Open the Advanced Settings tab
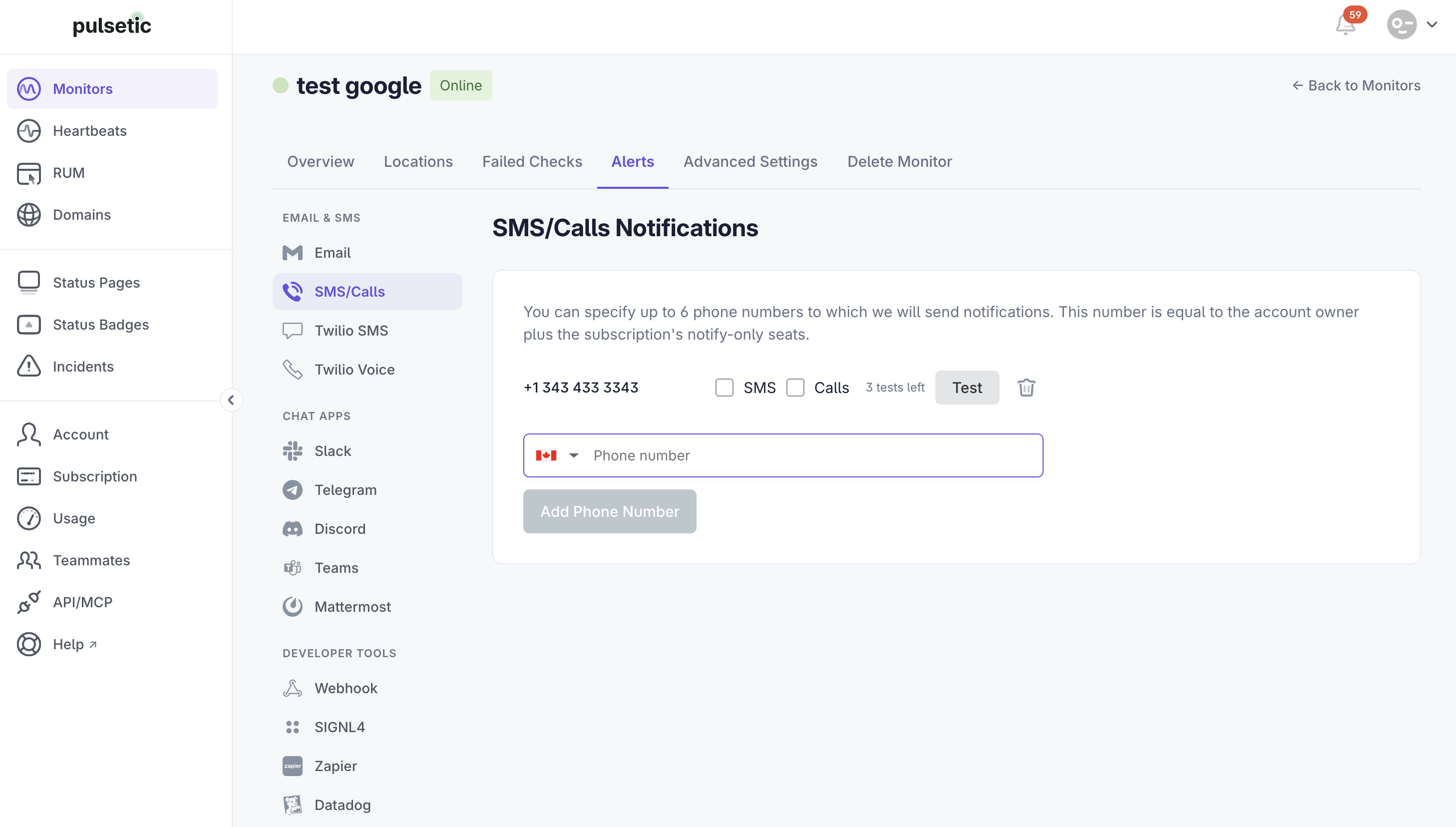1456x827 pixels. [750, 161]
